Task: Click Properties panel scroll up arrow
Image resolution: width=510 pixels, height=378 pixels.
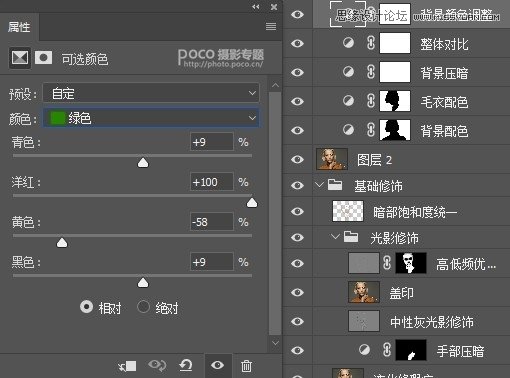Action: point(275,86)
